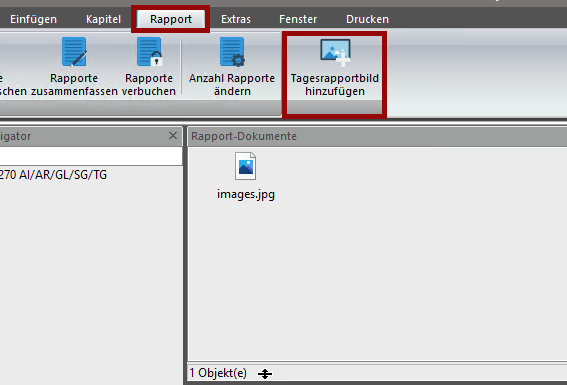Open Anzahl Rapporte ändern

tap(232, 67)
